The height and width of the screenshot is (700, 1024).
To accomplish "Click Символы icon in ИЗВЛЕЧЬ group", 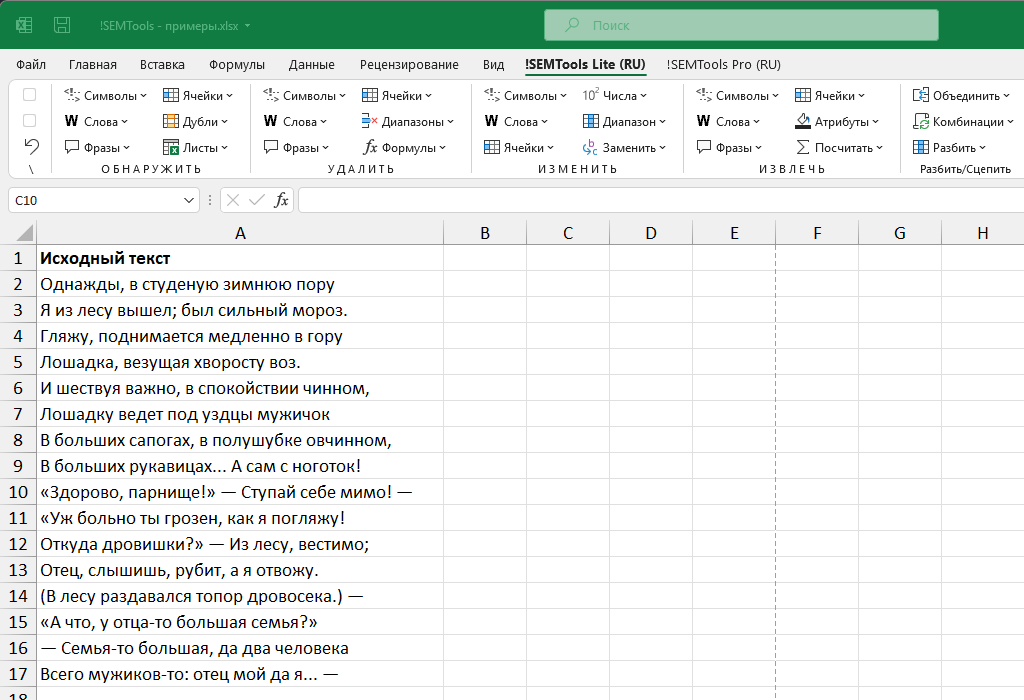I will point(704,95).
